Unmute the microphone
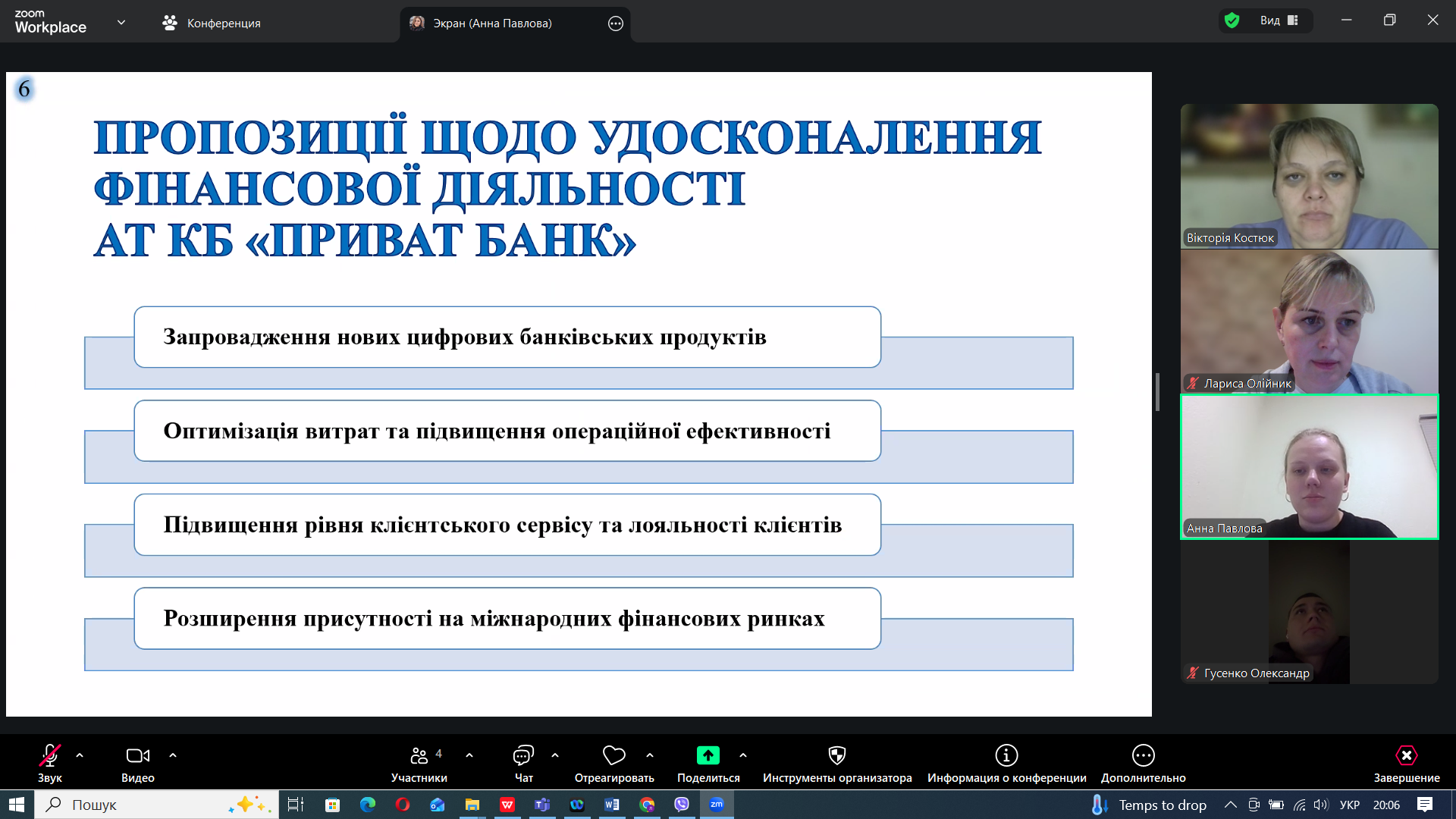The height and width of the screenshot is (819, 1456). [x=50, y=755]
